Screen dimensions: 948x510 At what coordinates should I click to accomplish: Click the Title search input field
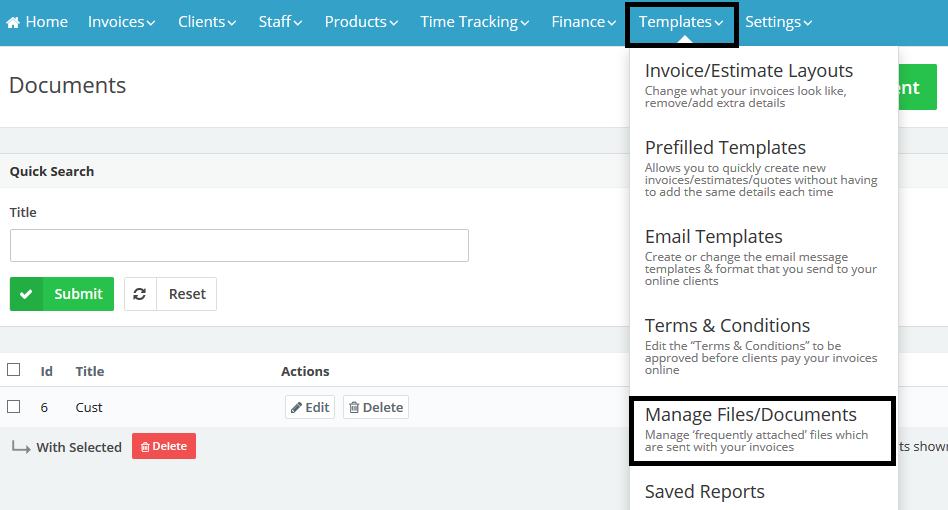(239, 246)
